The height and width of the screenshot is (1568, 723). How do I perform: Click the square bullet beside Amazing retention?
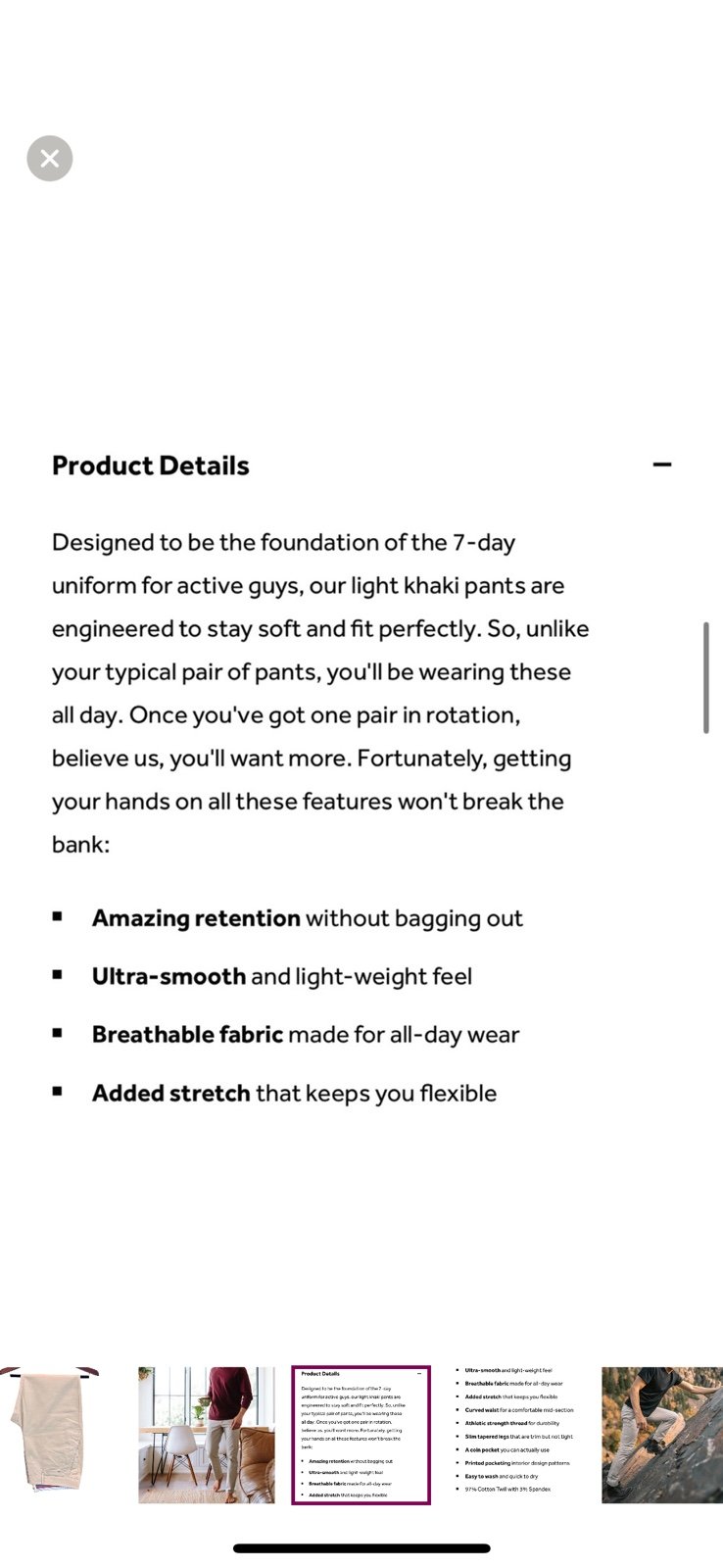pos(58,916)
